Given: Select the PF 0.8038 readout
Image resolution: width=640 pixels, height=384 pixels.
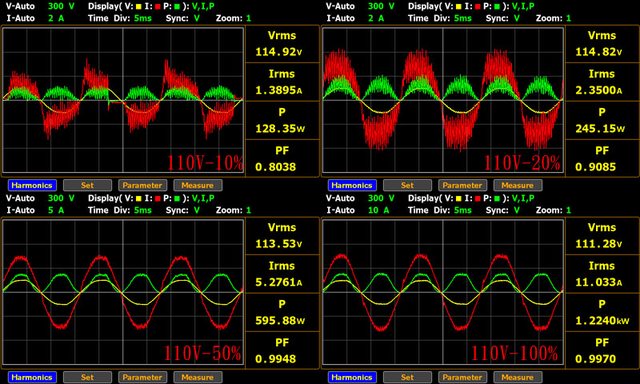Looking at the screenshot, I should click(282, 159).
